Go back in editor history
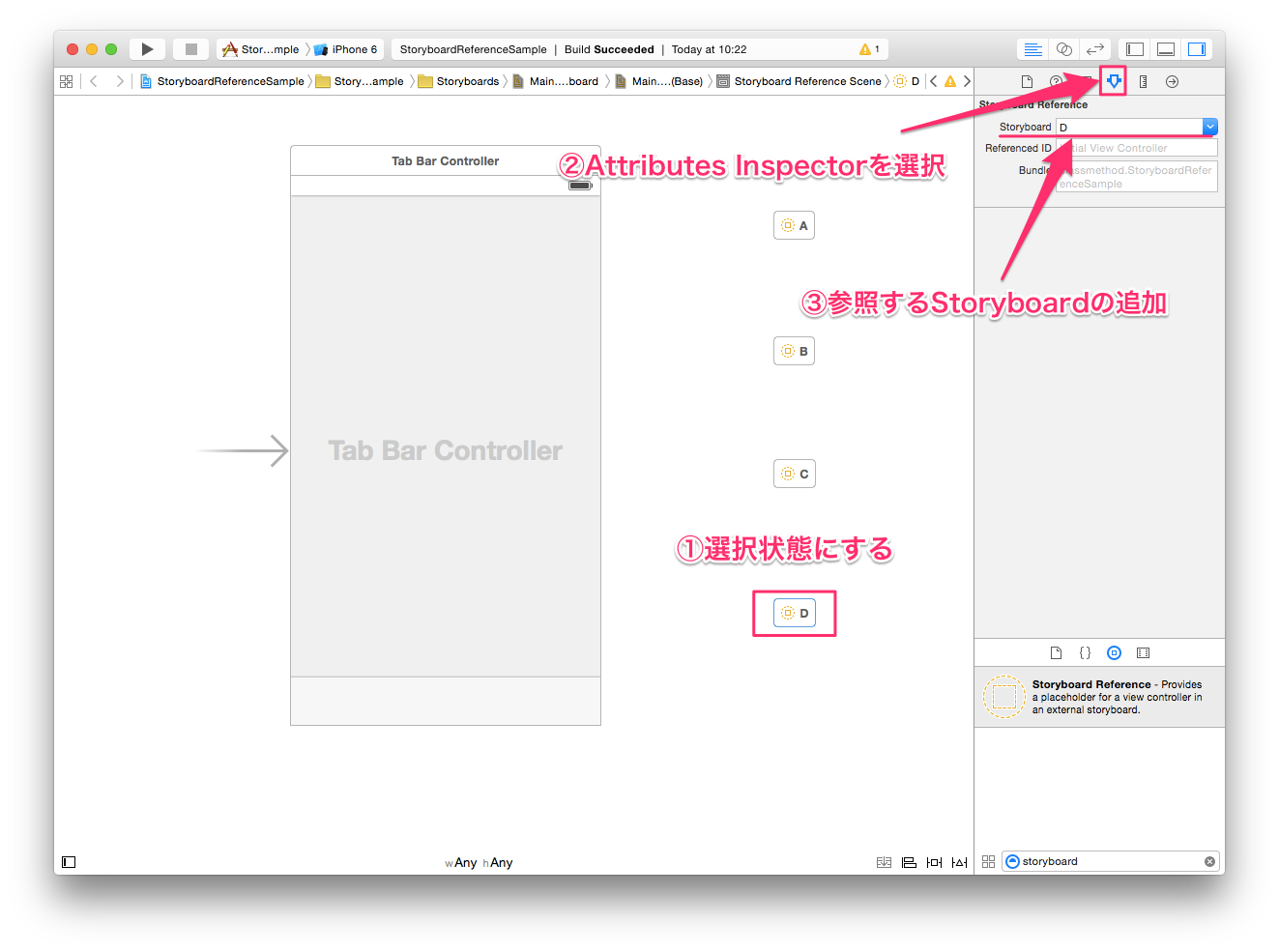This screenshot has height=952, width=1279. point(94,81)
